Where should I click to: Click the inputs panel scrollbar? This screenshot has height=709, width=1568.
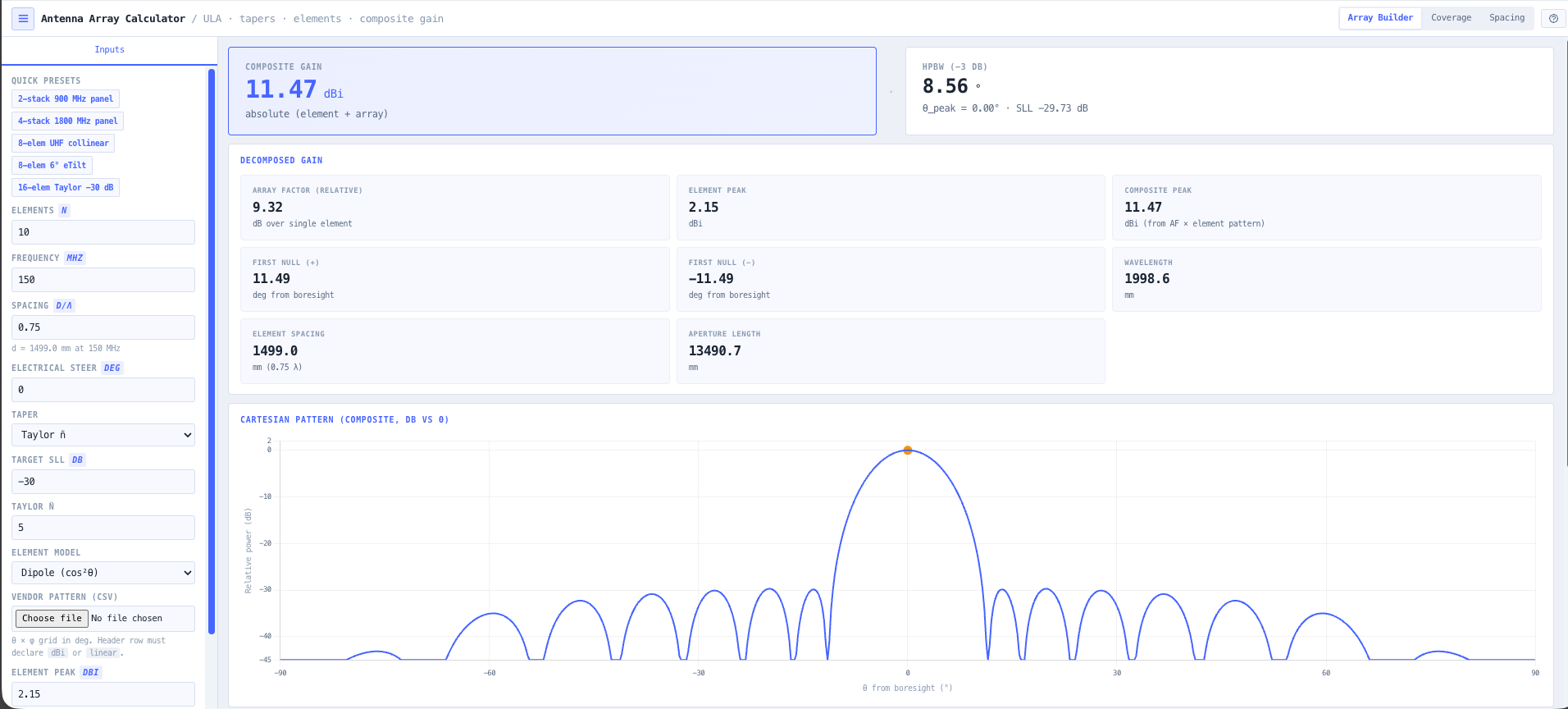pos(212,351)
